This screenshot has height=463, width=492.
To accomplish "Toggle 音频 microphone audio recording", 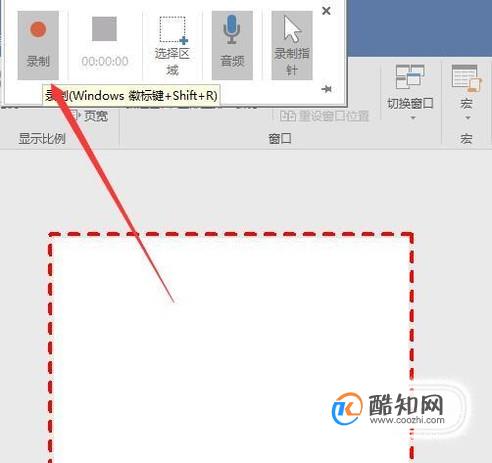I will 232,45.
